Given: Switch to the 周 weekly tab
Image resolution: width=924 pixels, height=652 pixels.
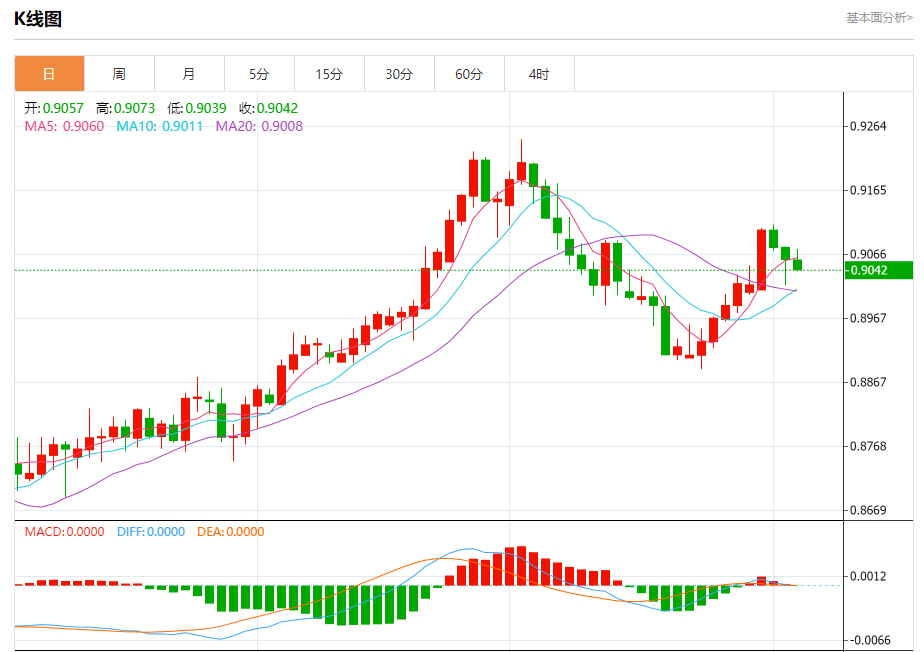Looking at the screenshot, I should pyautogui.click(x=119, y=74).
